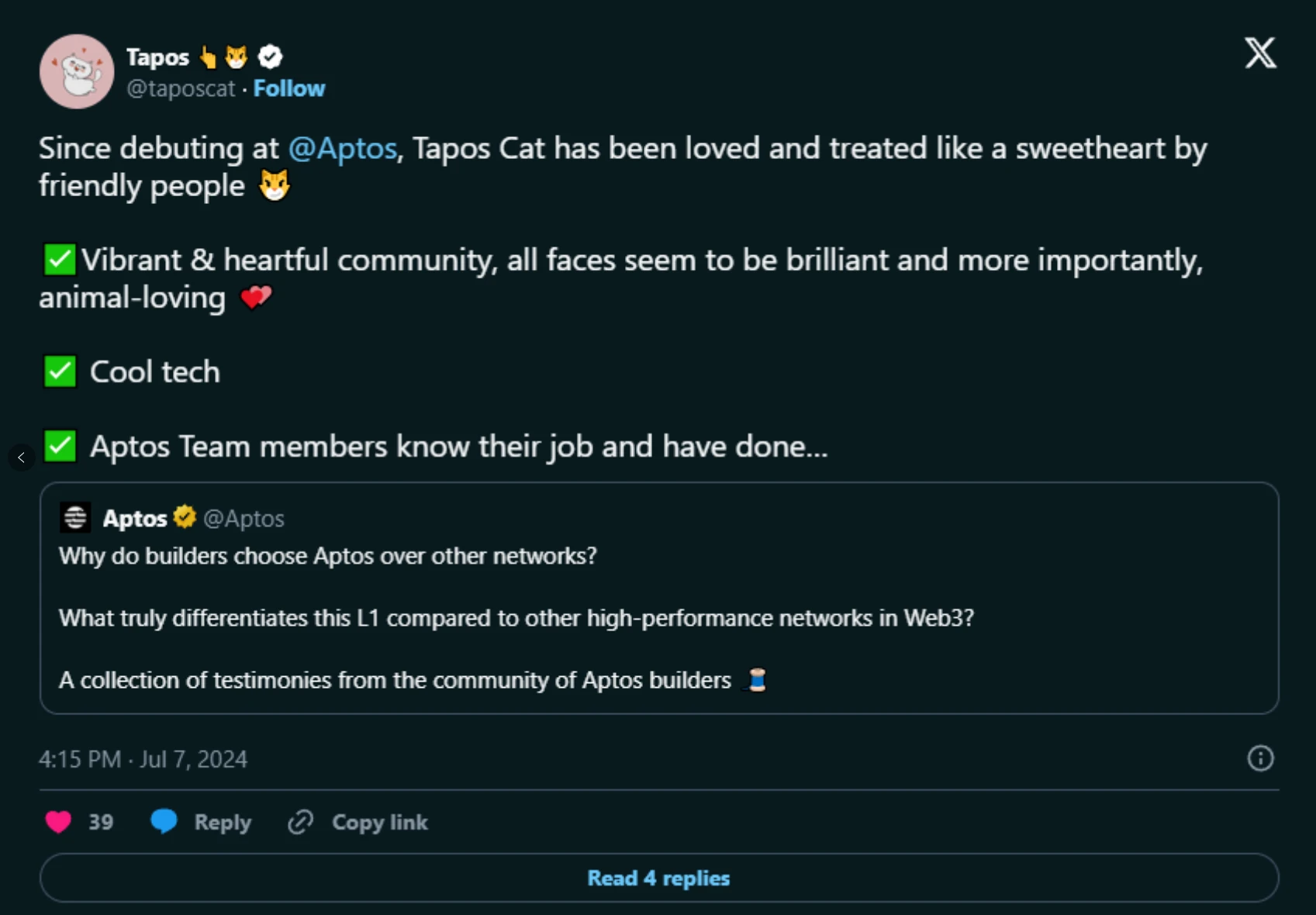The width and height of the screenshot is (1316, 915).
Task: Click the Aptos logo avatar
Action: point(75,518)
